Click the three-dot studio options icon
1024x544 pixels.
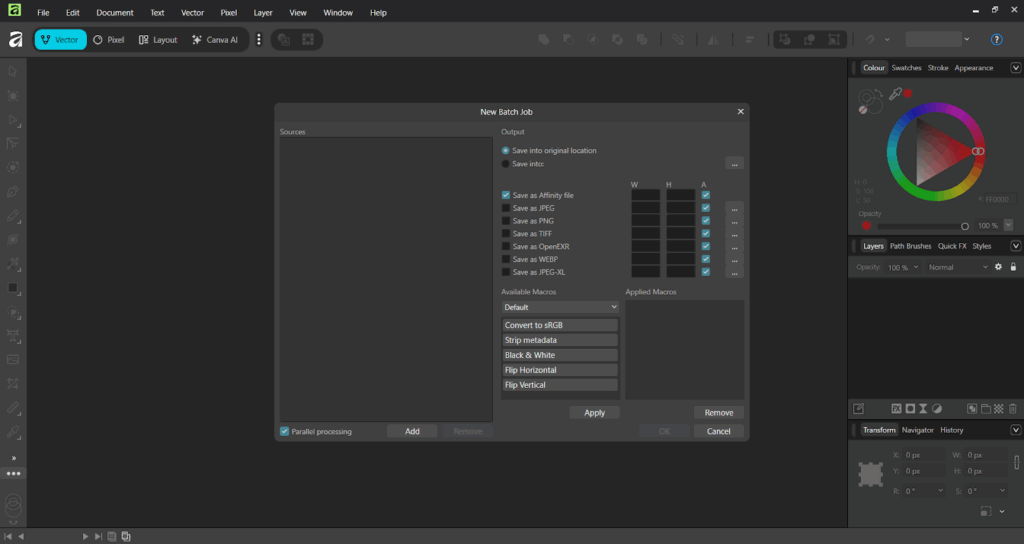click(259, 40)
